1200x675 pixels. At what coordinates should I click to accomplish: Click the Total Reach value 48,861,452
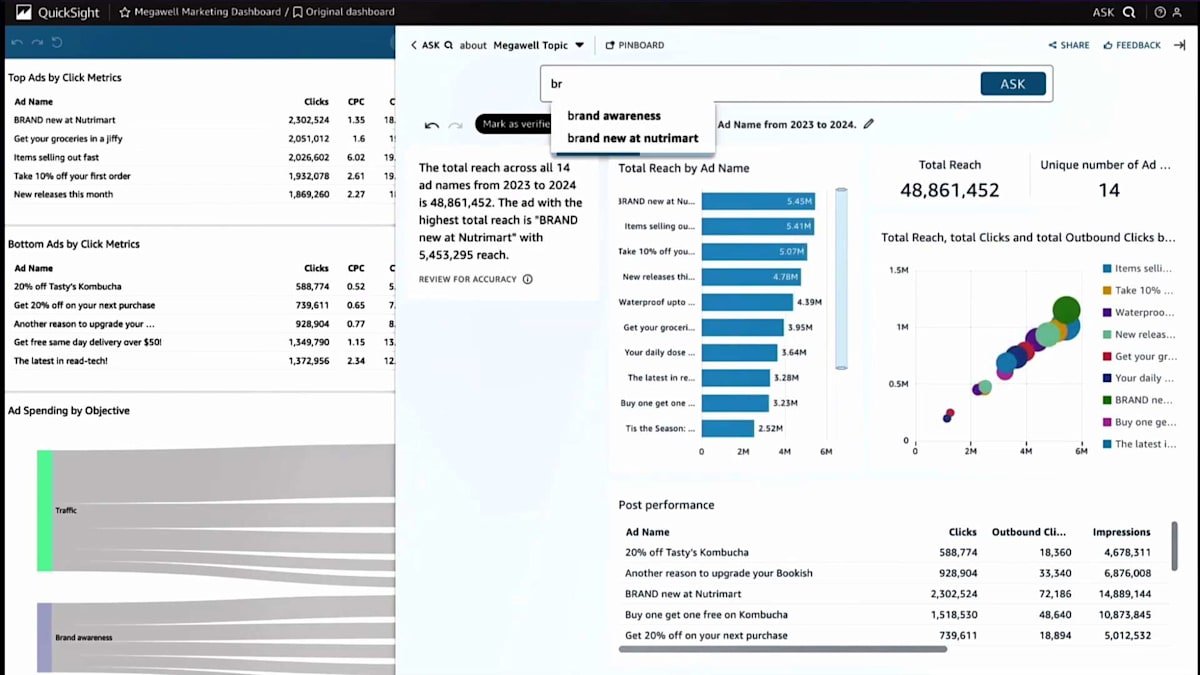click(950, 190)
